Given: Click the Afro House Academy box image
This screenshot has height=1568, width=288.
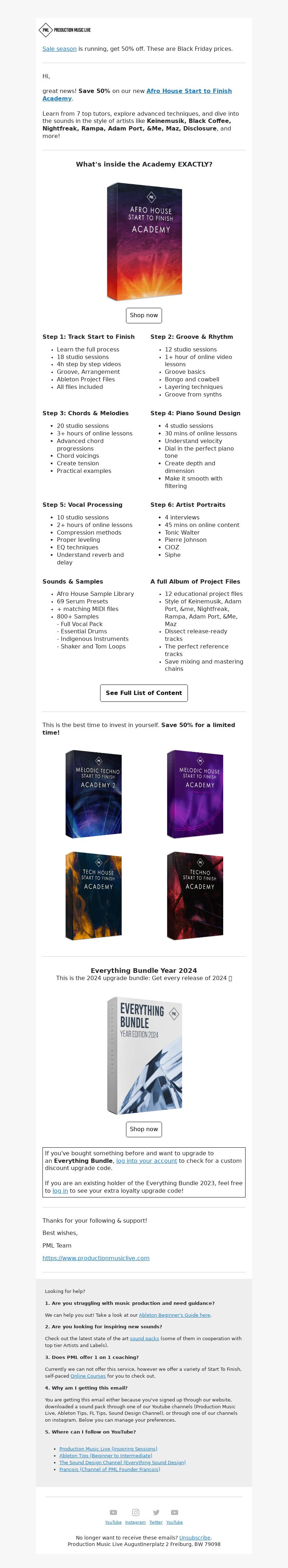Looking at the screenshot, I should coord(144,242).
